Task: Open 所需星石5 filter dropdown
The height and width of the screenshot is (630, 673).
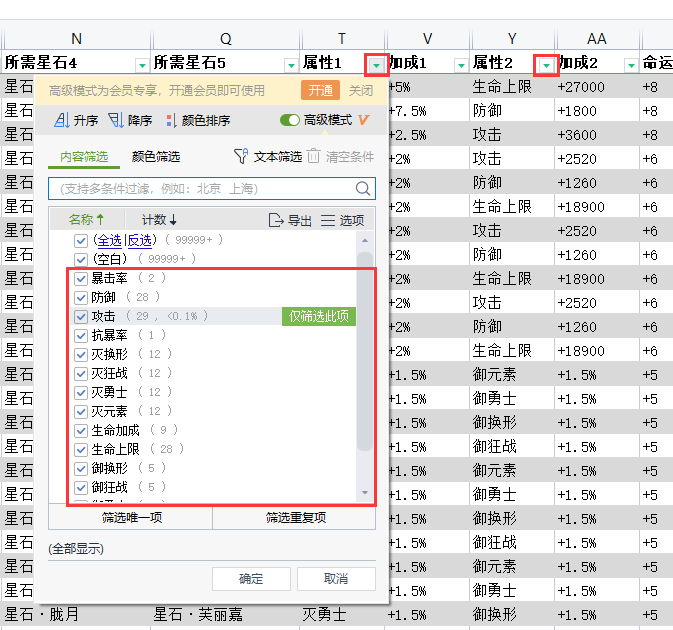Action: tap(291, 65)
